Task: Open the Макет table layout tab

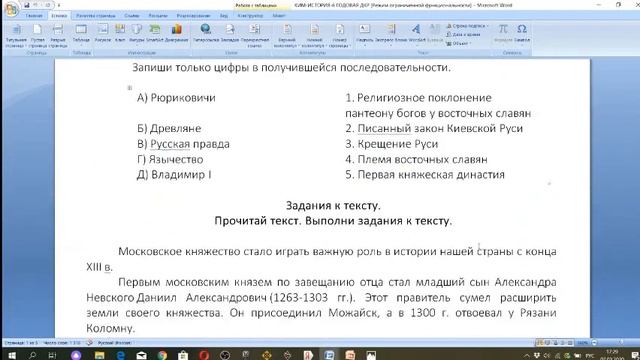Action: (x=279, y=16)
